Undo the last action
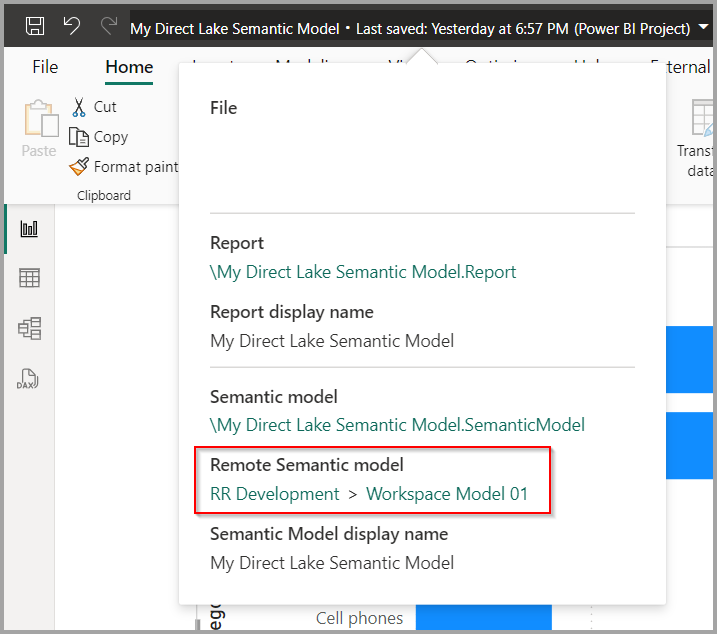This screenshot has width=717, height=634. tap(71, 26)
